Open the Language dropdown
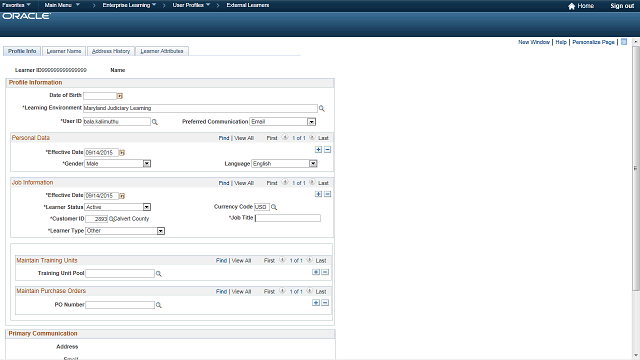 [x=313, y=164]
